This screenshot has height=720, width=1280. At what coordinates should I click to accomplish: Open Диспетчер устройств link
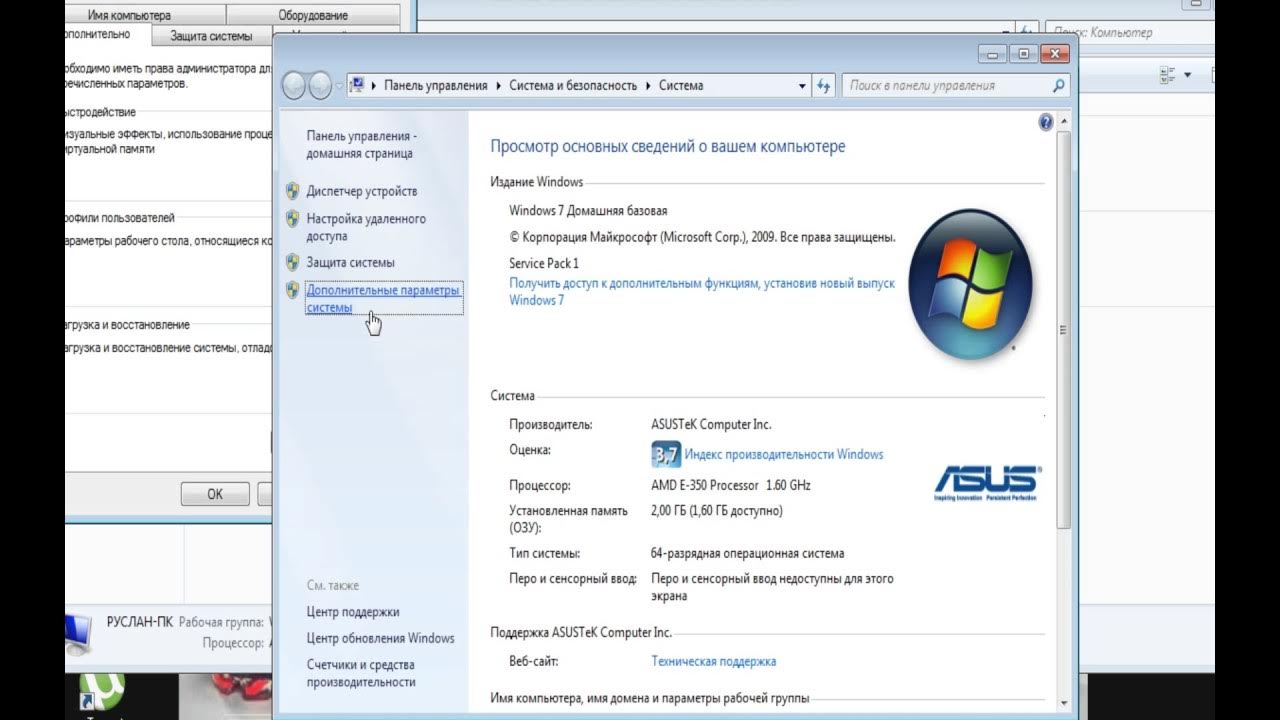coord(362,191)
